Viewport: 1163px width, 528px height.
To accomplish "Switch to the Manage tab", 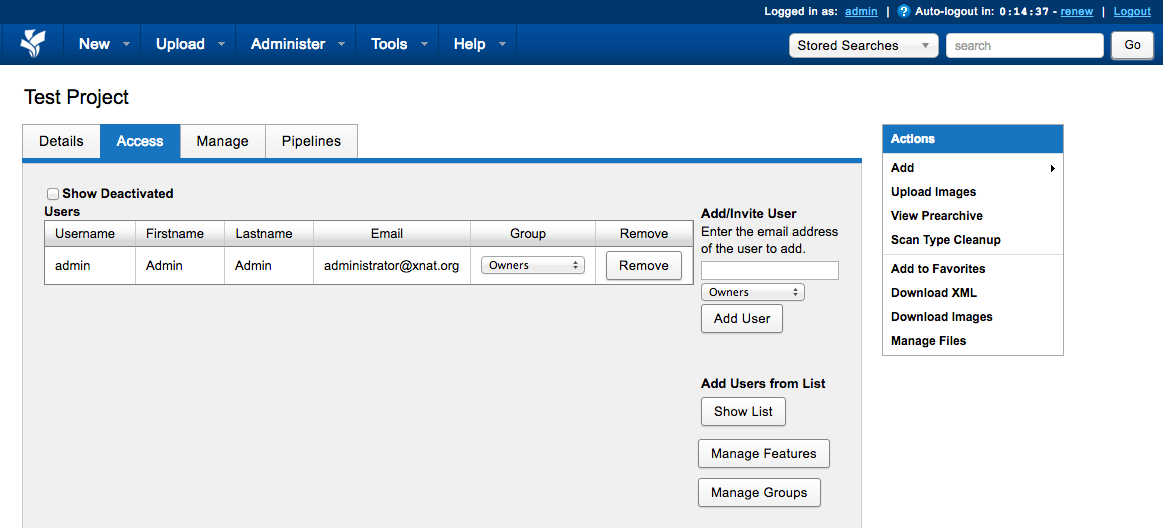I will point(222,141).
